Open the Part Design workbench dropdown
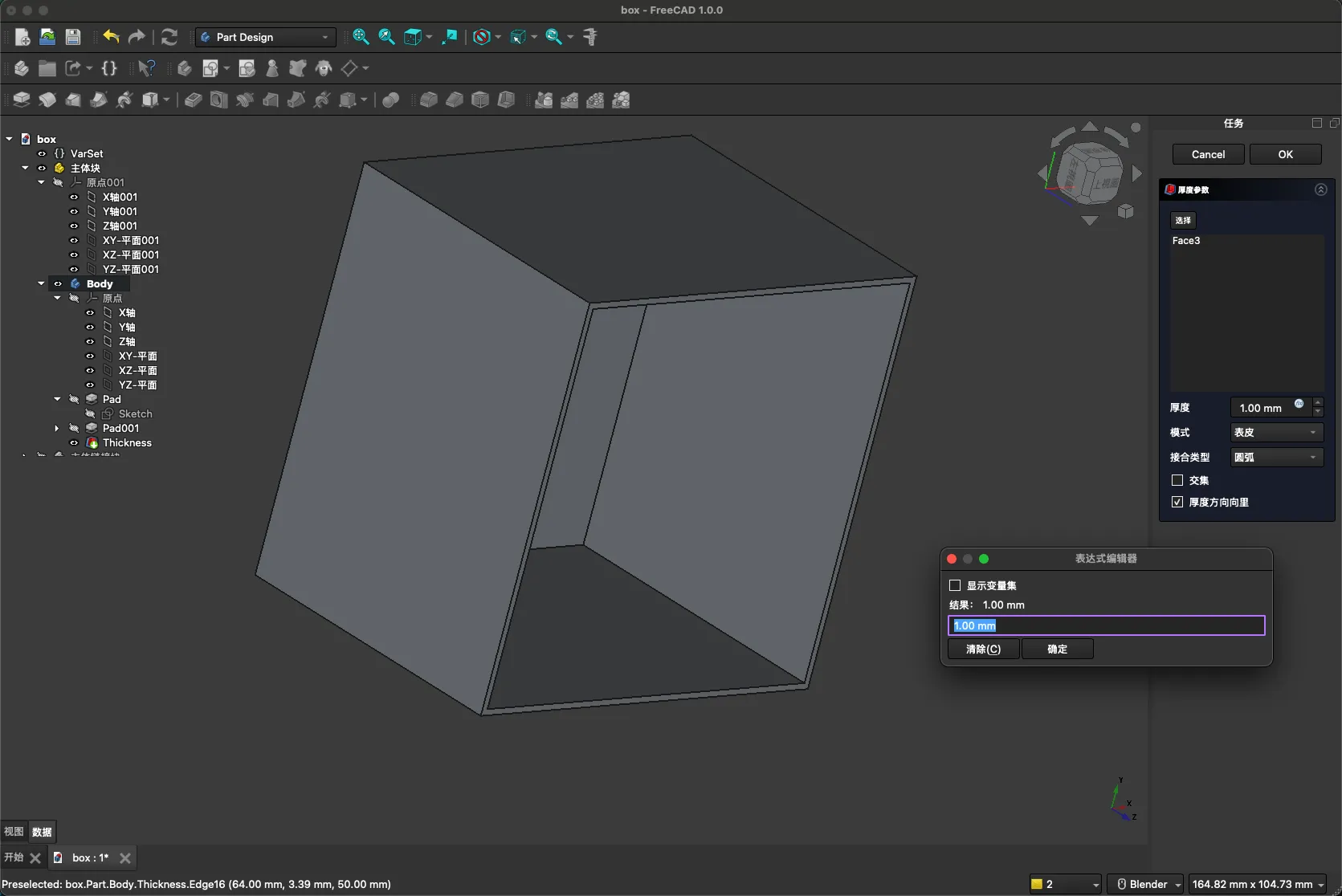This screenshot has width=1342, height=896. coord(265,37)
